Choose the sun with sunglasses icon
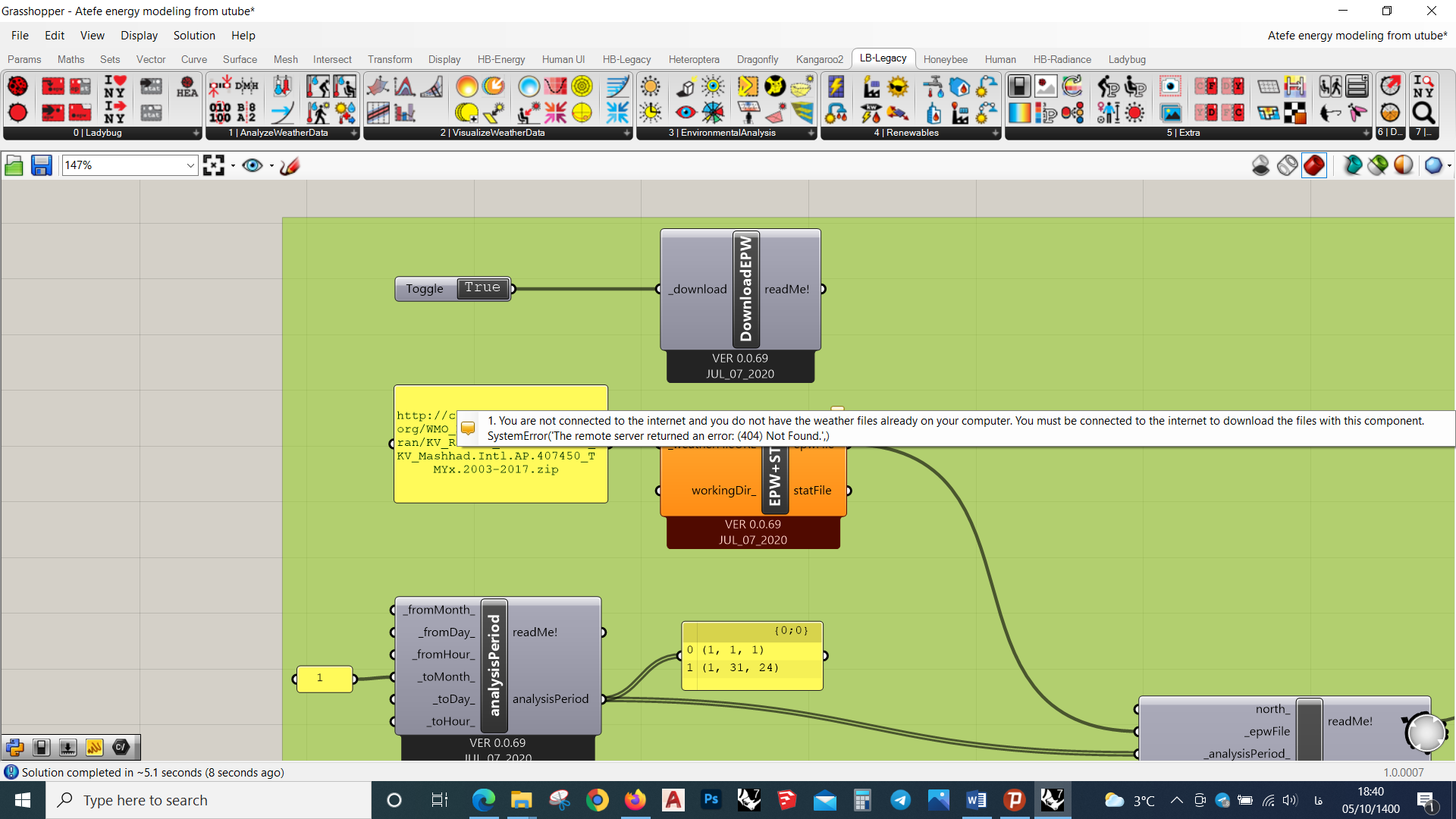 (898, 86)
